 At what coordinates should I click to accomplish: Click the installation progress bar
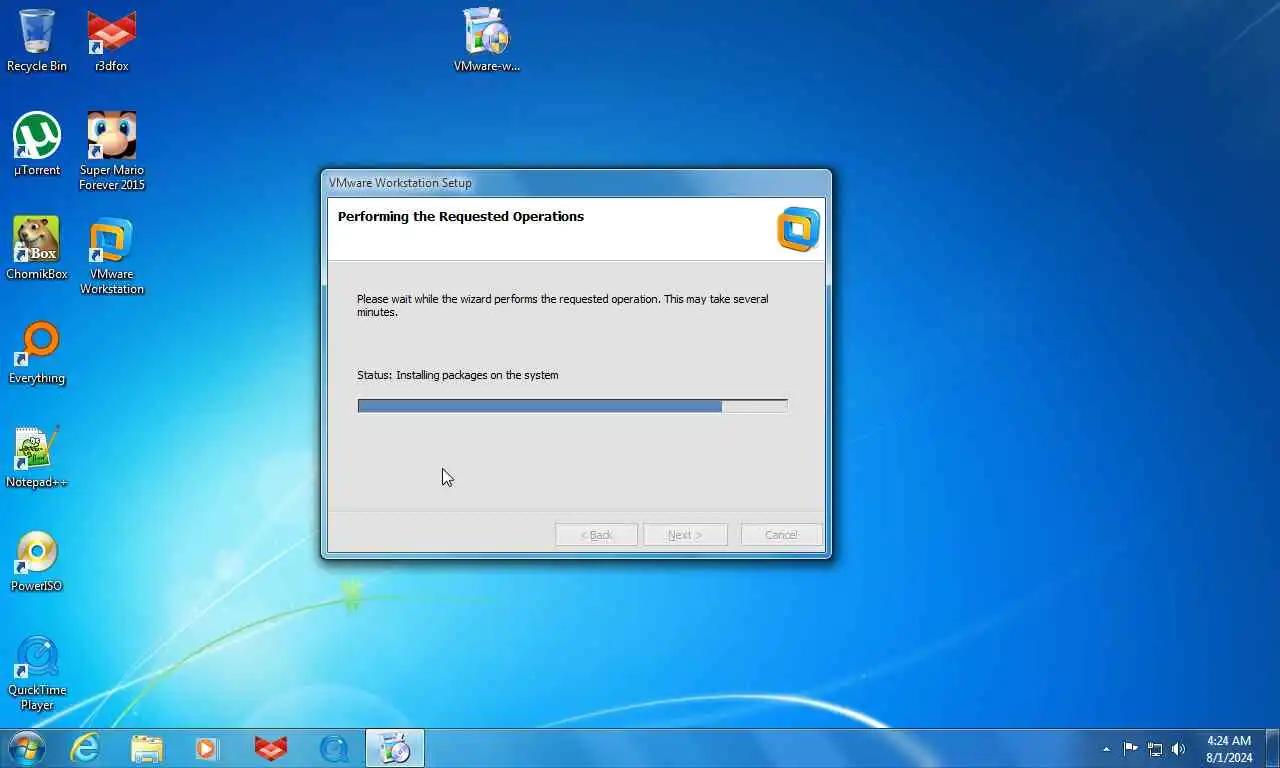point(573,406)
